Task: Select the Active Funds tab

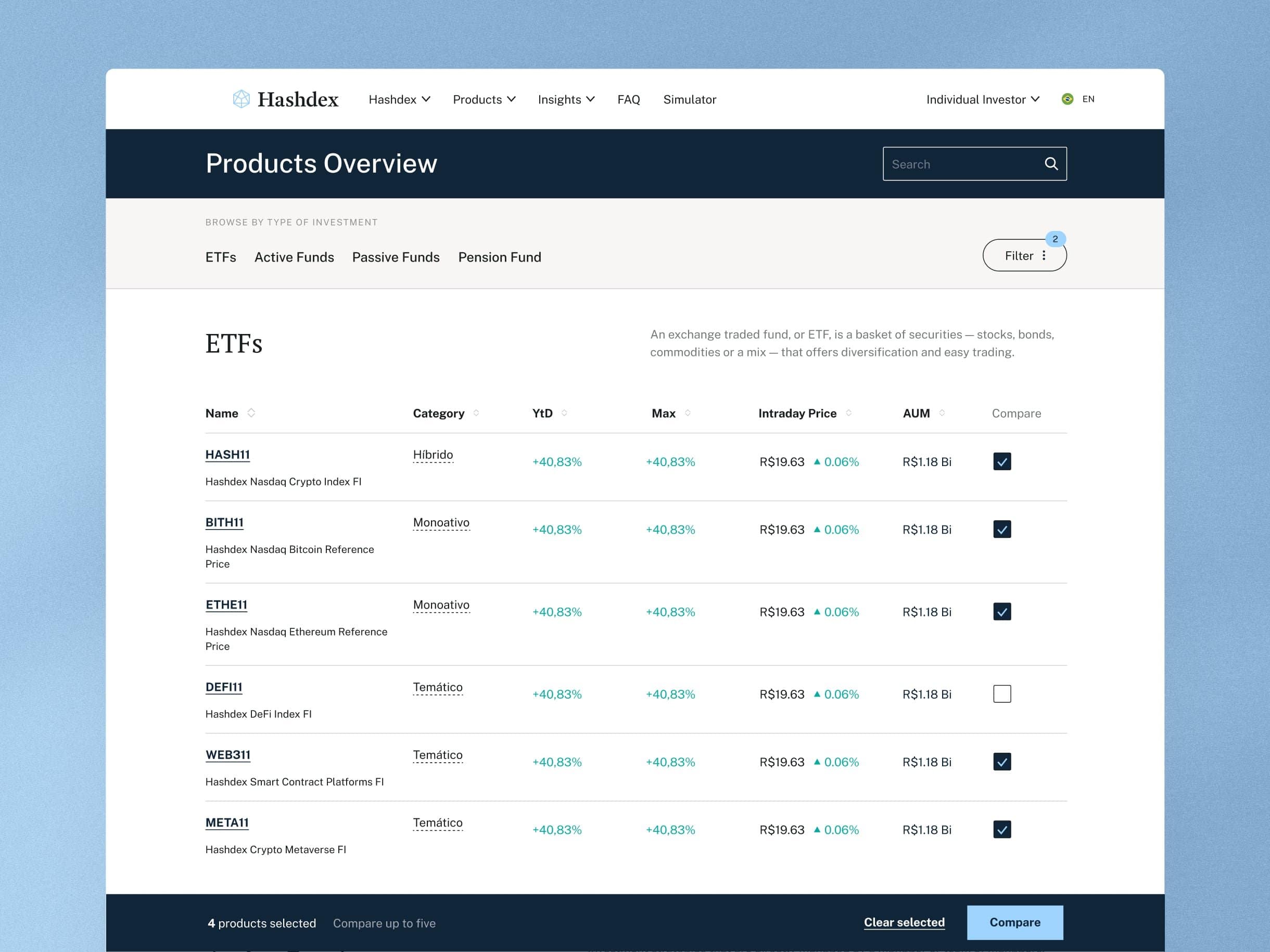Action: coord(294,257)
